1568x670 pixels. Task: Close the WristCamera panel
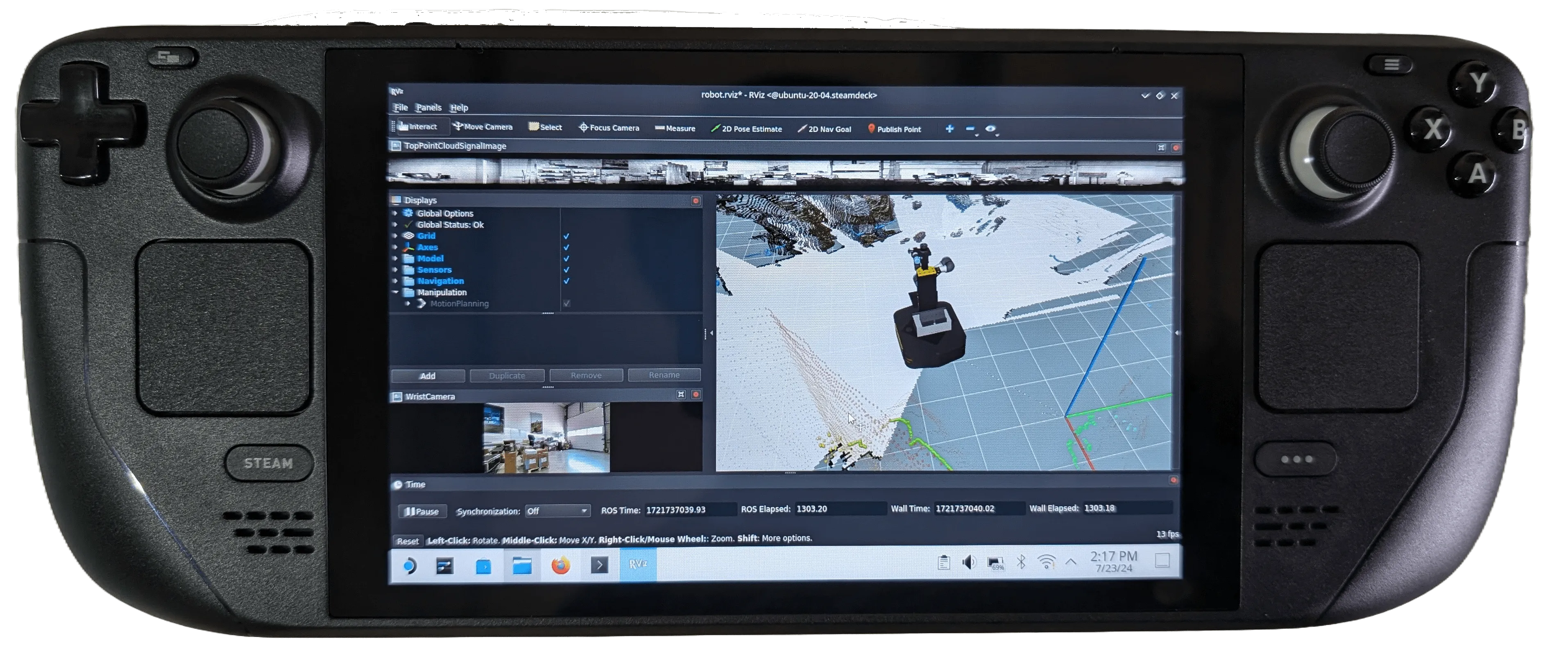(x=696, y=394)
